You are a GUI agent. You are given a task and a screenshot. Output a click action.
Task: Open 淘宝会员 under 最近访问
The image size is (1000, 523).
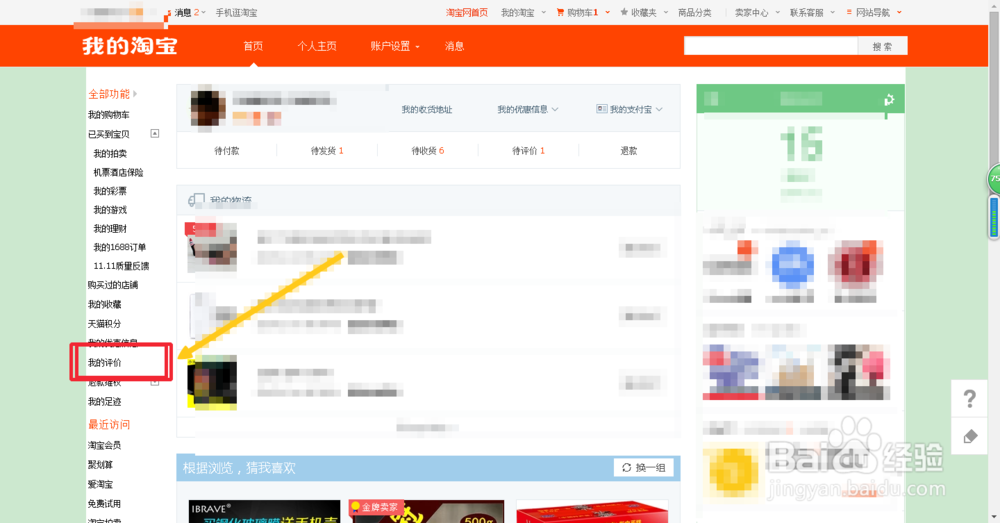[x=104, y=445]
